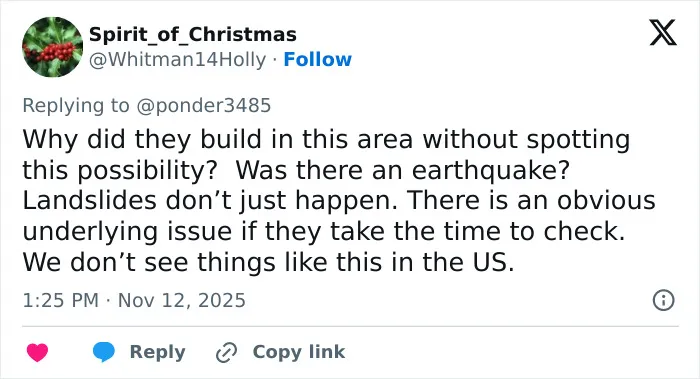
Task: Open the holly berries profile avatar
Action: (x=53, y=47)
